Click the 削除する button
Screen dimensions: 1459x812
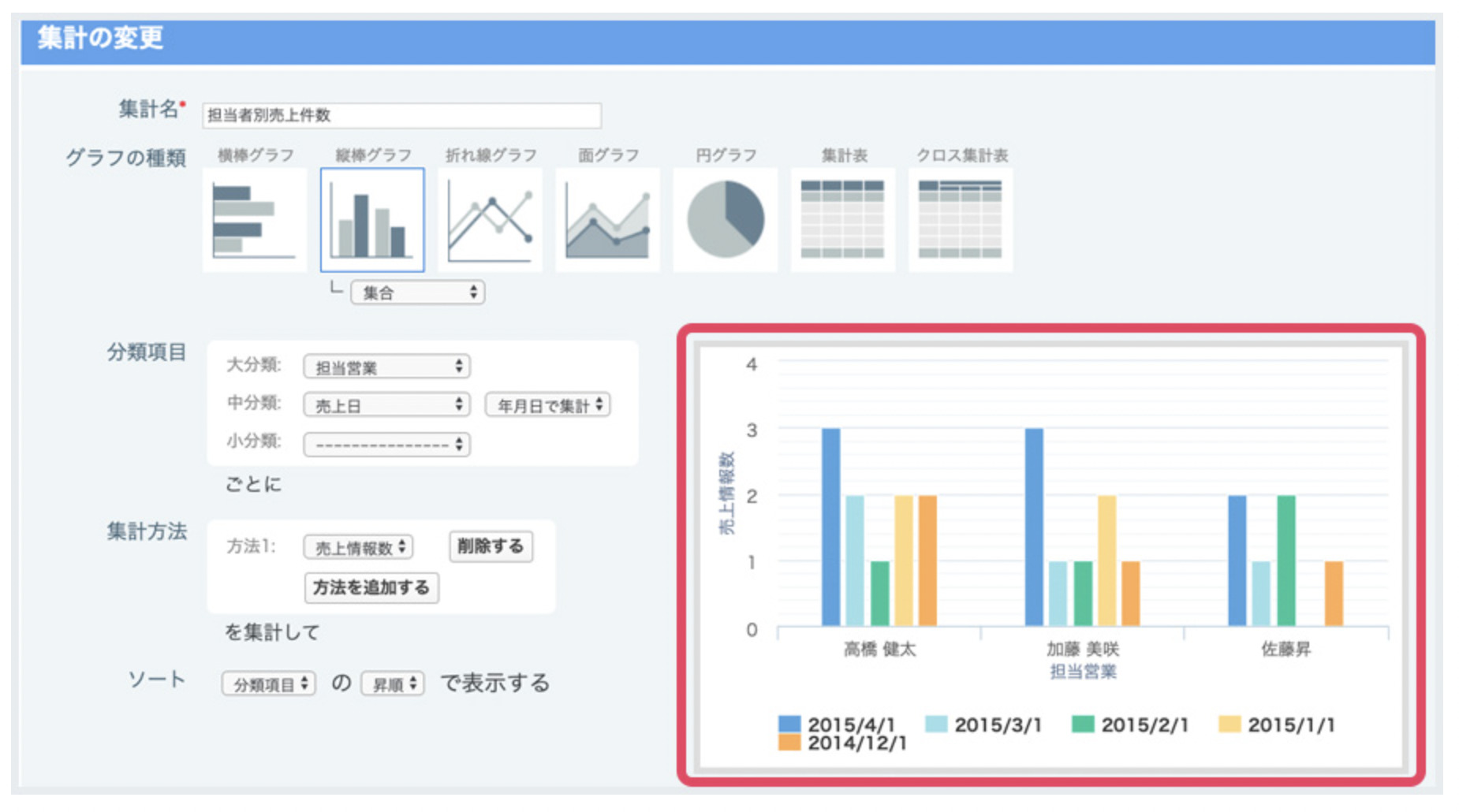coord(491,546)
